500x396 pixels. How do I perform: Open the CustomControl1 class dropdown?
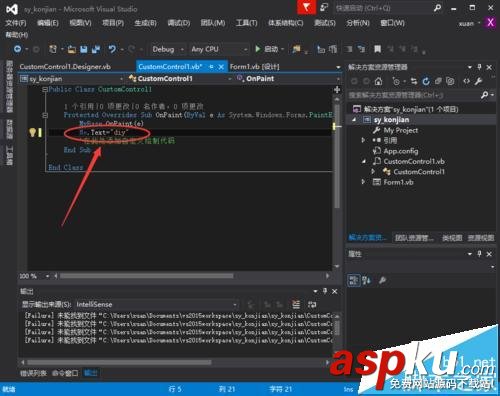coord(180,79)
